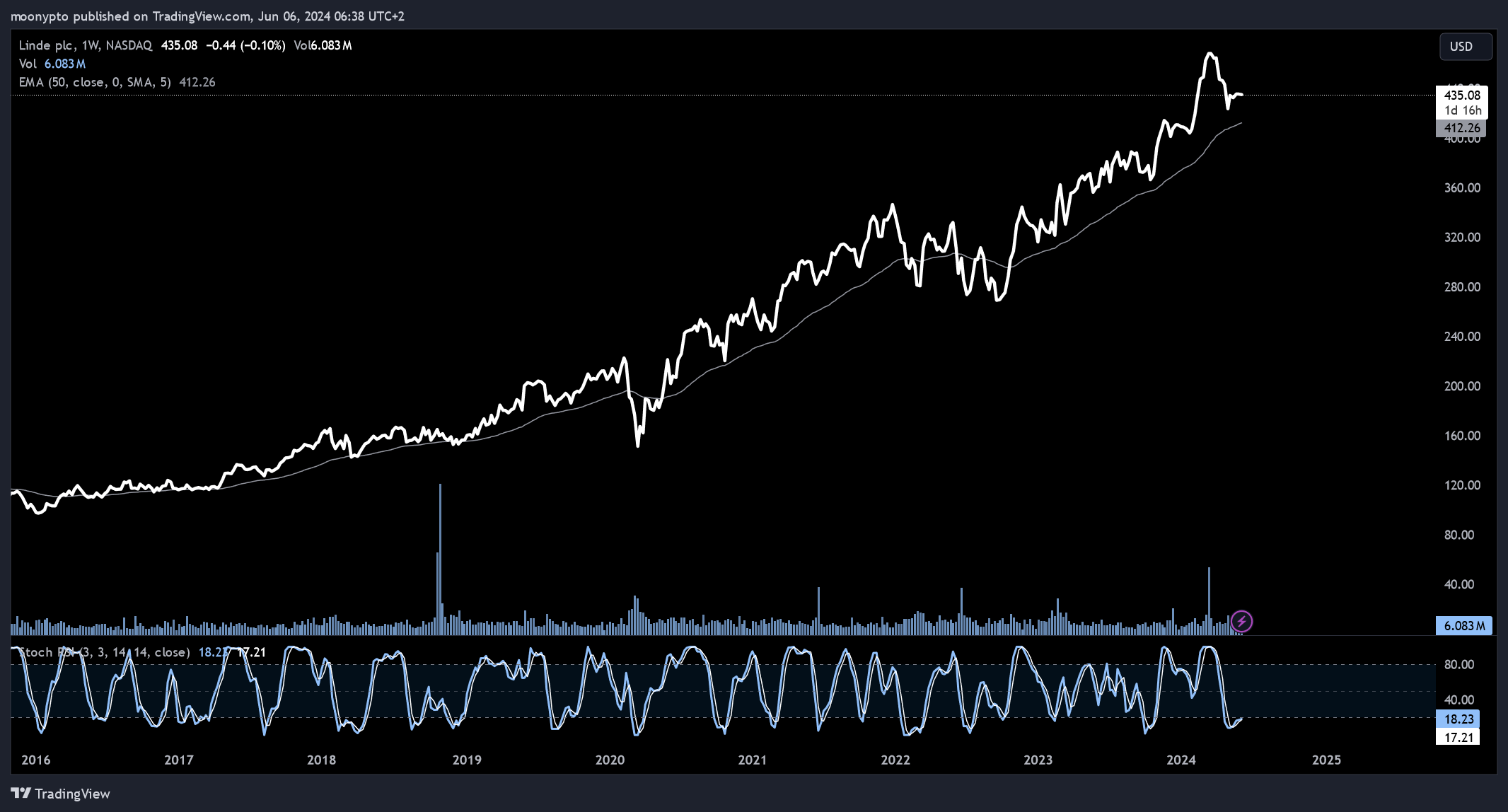Click the 2019 label on time axis

click(x=467, y=760)
